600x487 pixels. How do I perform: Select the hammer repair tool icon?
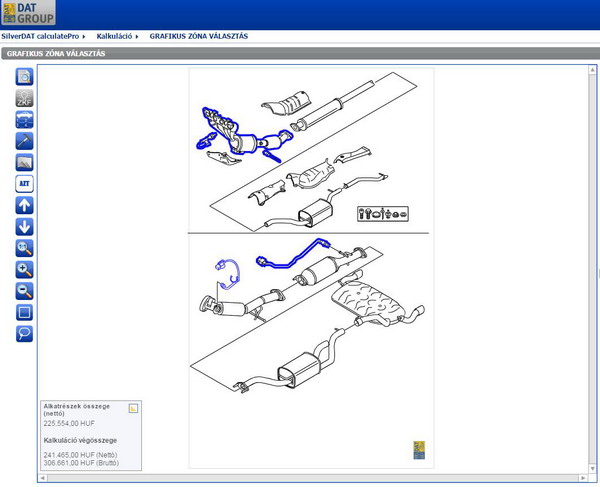25,141
